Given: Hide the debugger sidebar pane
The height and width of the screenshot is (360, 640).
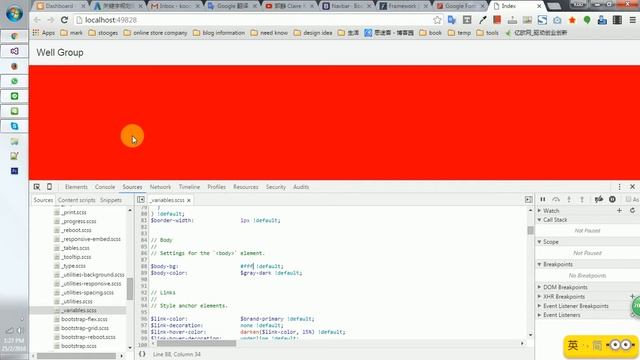Looking at the screenshot, I should 529,200.
